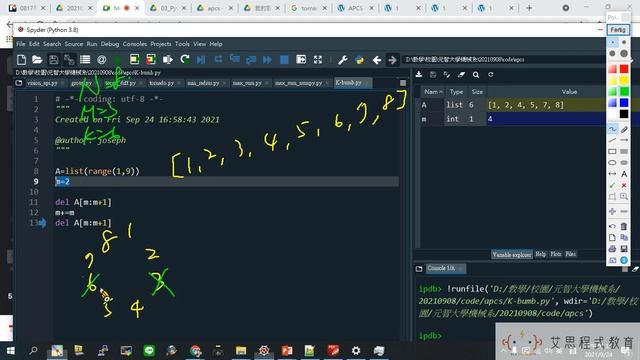The height and width of the screenshot is (360, 640).
Task: Open Windows Start menu
Action: pyautogui.click(x=11, y=351)
